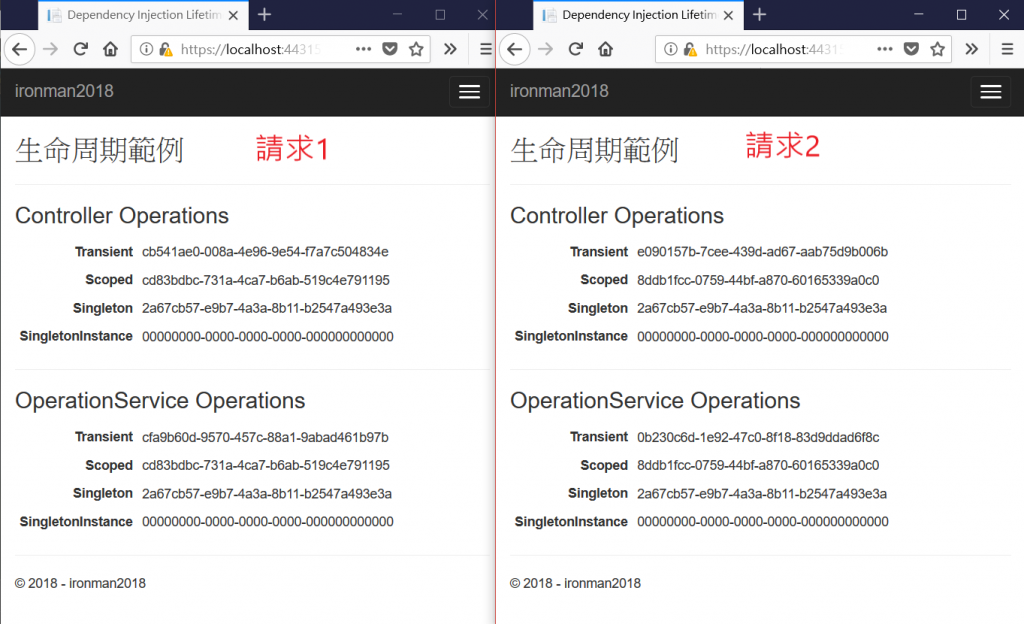The width and height of the screenshot is (1024, 624).
Task: Click insecure lock warning icon in right window
Action: pos(690,49)
